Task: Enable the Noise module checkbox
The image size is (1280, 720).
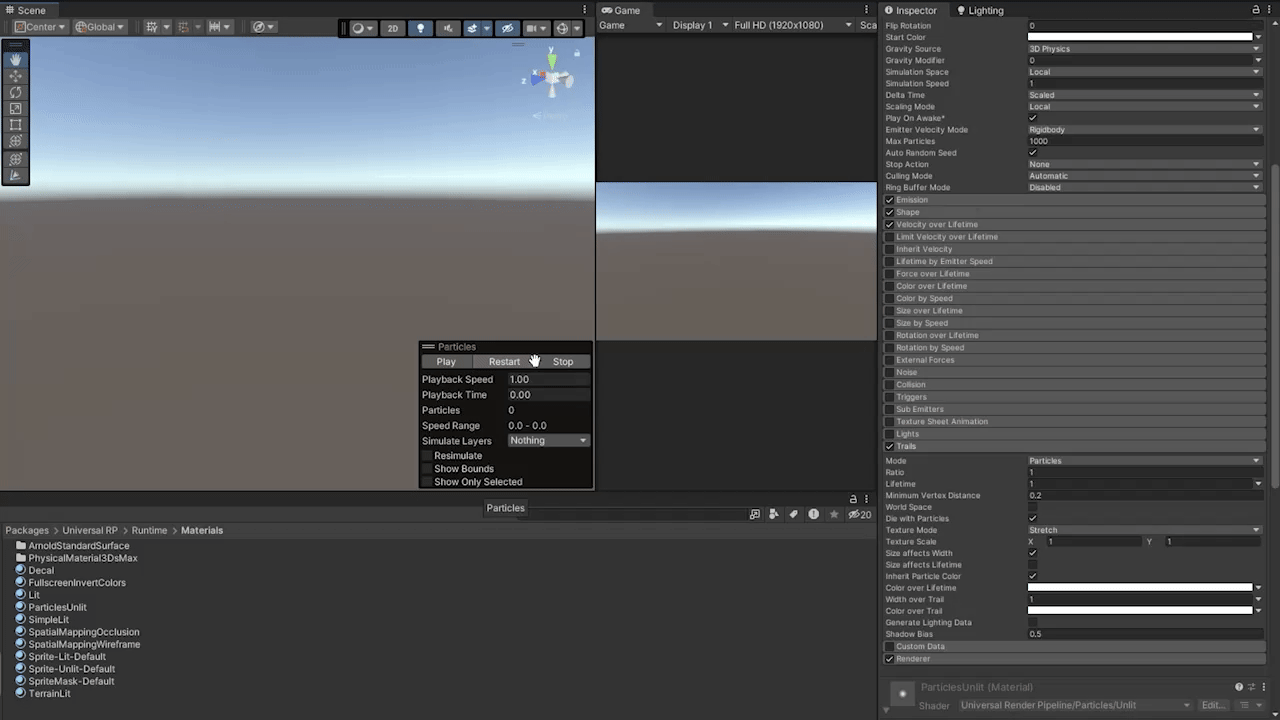Action: tap(889, 373)
